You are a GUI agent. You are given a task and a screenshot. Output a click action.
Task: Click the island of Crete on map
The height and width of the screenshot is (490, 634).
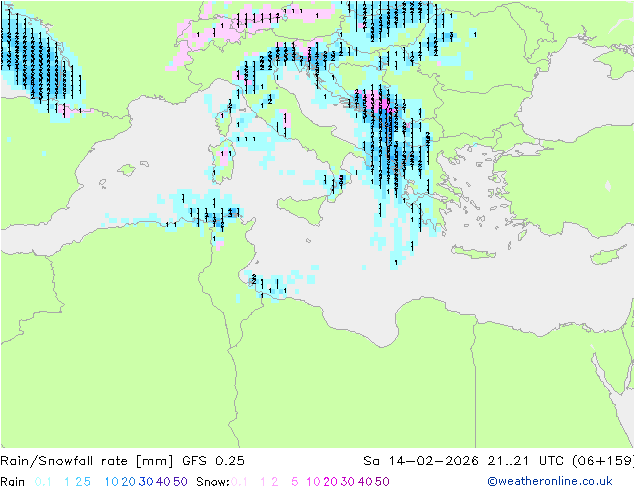[x=473, y=252]
